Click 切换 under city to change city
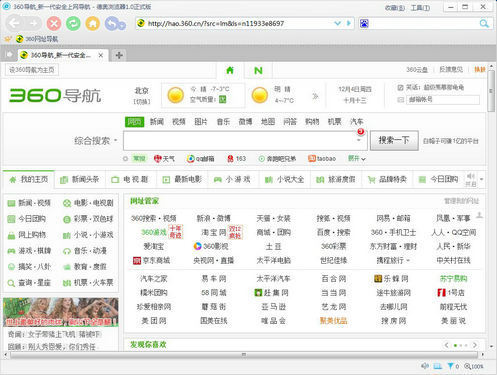Screen dimensions: 497x375 tap(142, 101)
